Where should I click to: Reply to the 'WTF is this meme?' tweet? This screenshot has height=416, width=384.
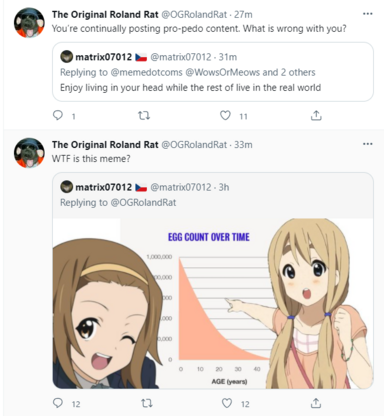tap(58, 403)
